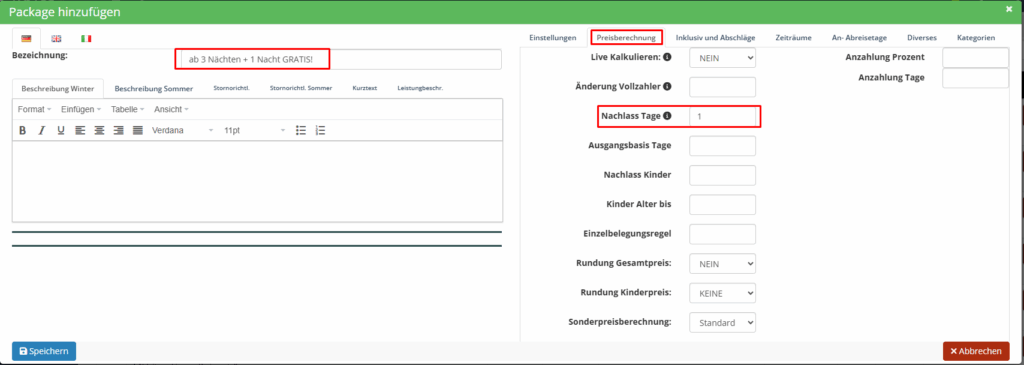Center align text in editor

tap(99, 131)
